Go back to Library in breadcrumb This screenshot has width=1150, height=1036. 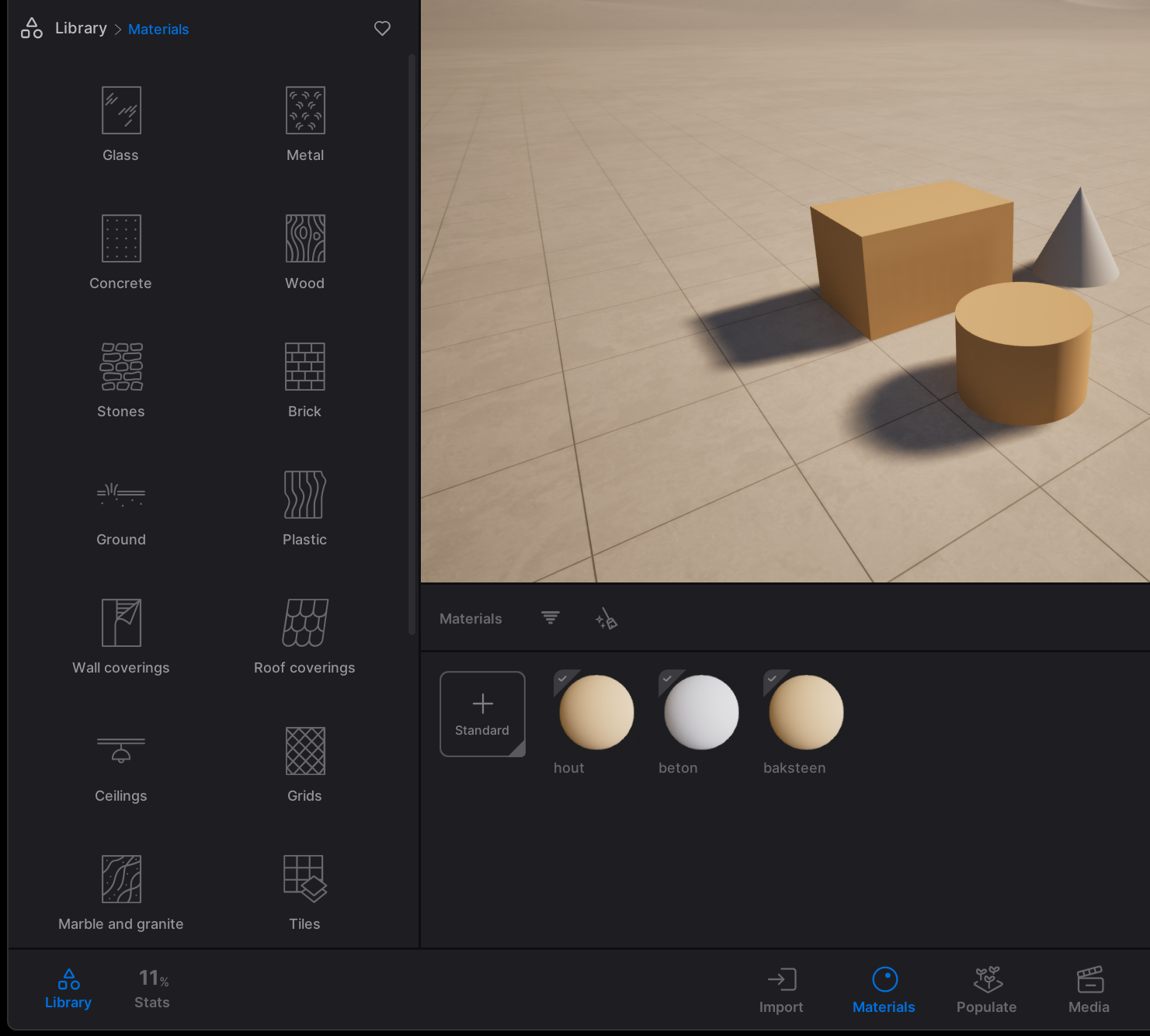point(81,29)
